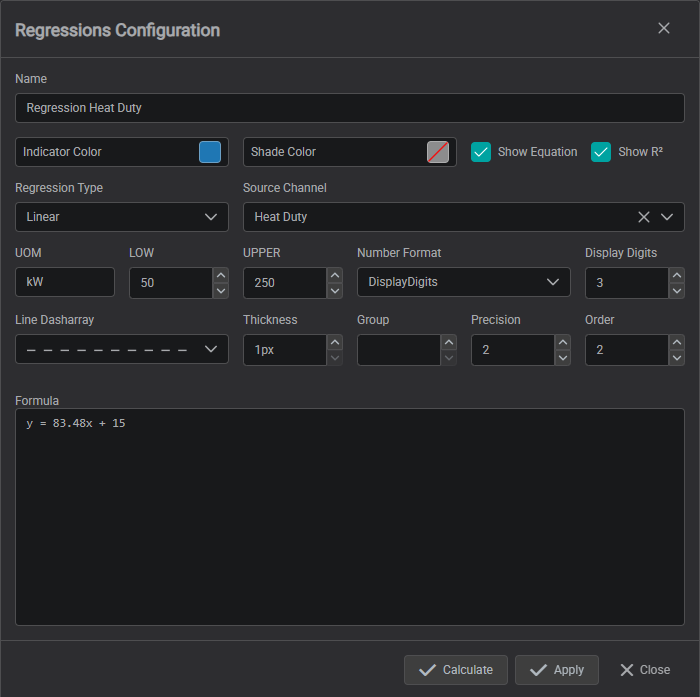Screen dimensions: 700x697
Task: Decrease Precision with the down arrow
Action: 563,358
